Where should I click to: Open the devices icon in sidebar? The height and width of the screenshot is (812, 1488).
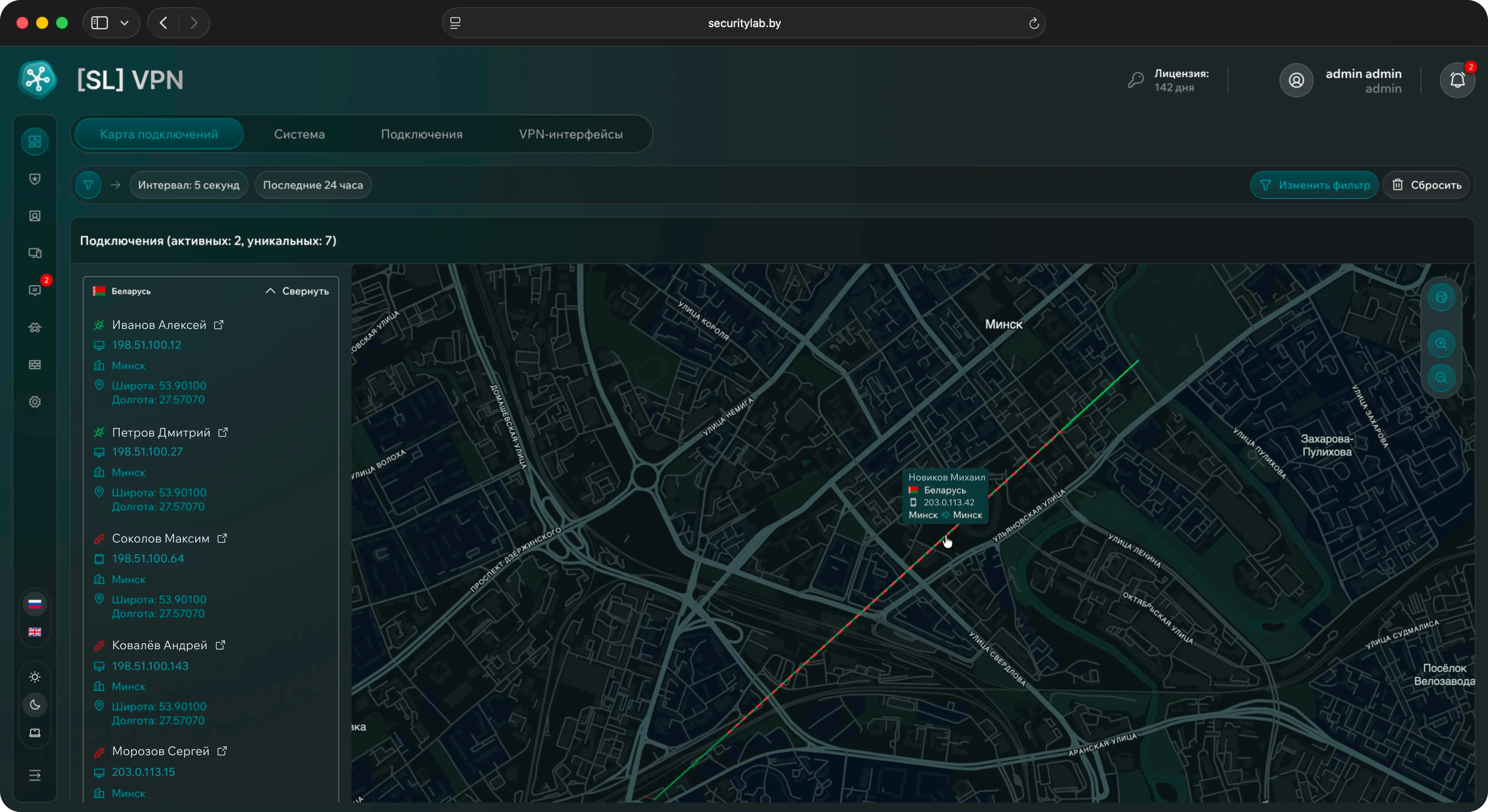click(x=35, y=253)
